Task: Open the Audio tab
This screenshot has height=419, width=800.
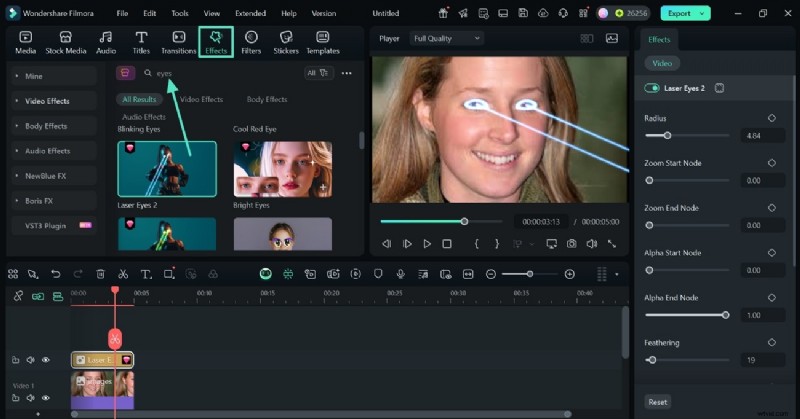Action: coord(106,42)
